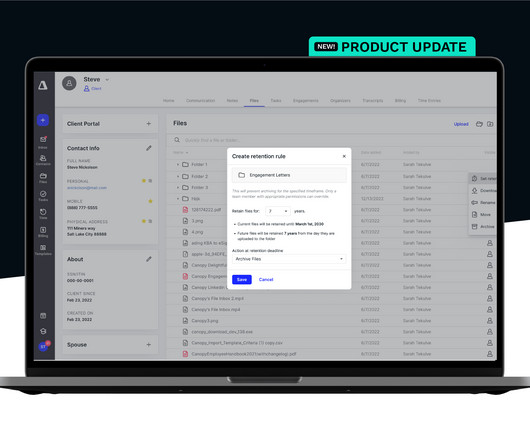The image size is (530, 442).
Task: Click the blue plus create button in sidebar
Action: [x=43, y=120]
